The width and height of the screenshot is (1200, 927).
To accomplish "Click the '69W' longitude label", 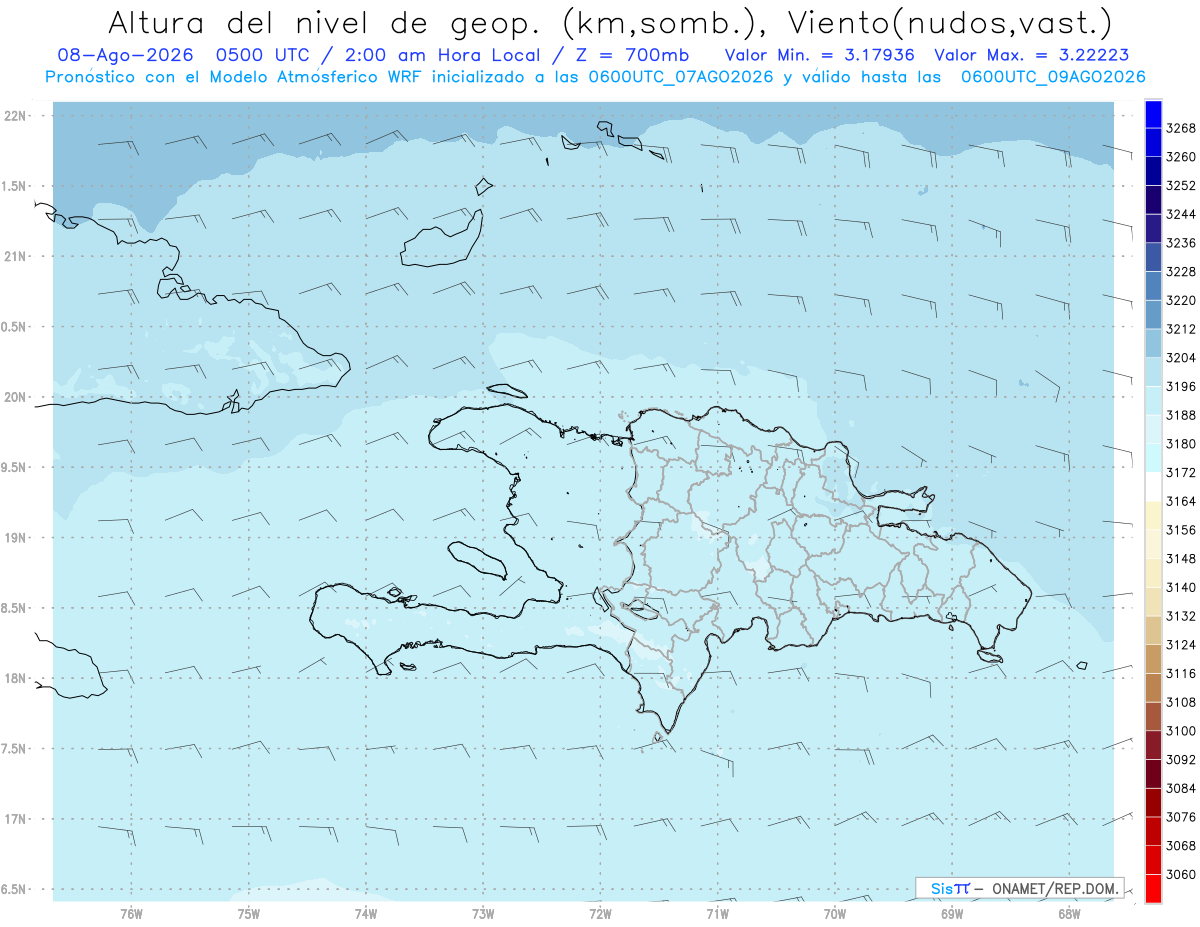I will tap(952, 913).
